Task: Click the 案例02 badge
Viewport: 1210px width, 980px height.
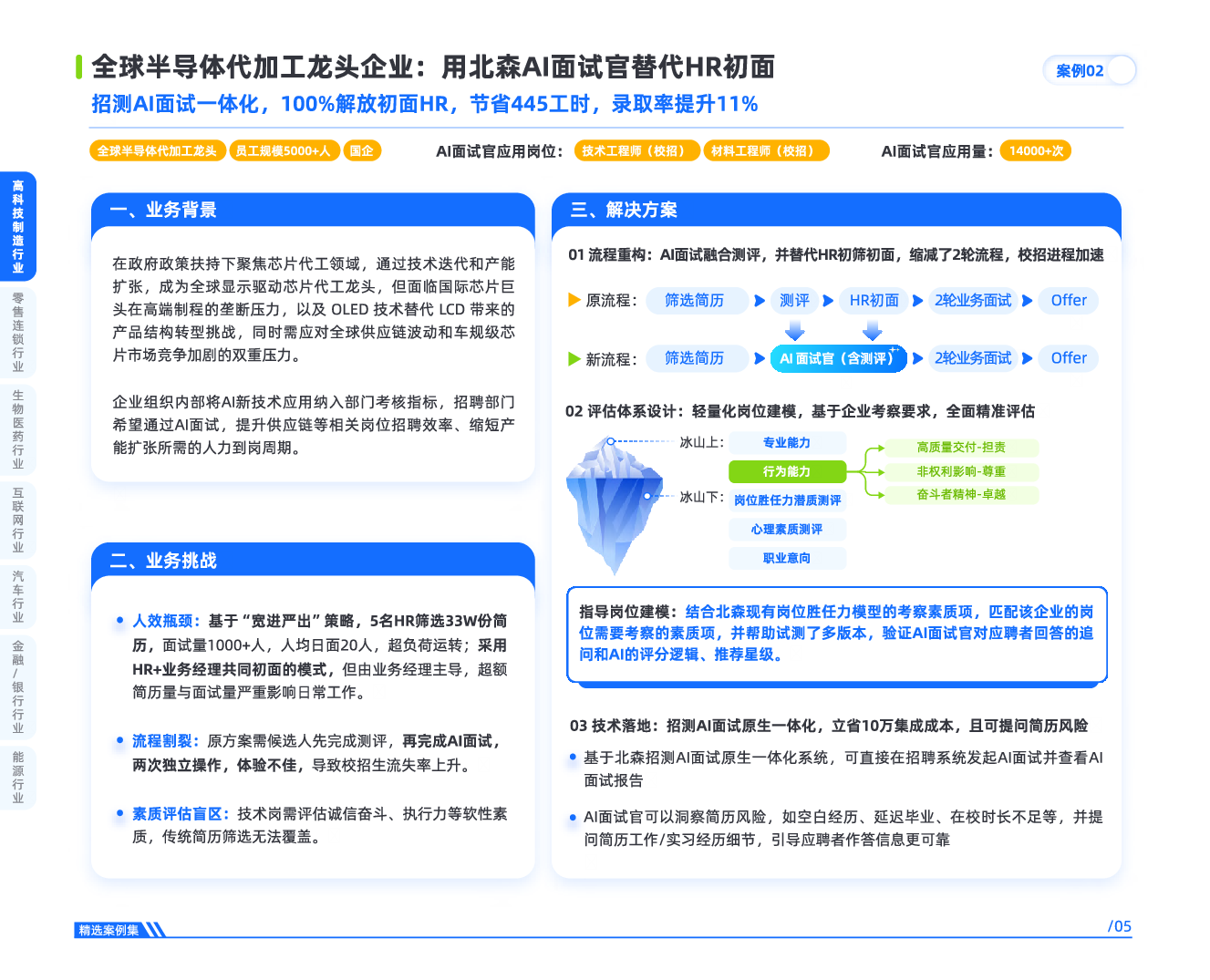Action: [1090, 70]
